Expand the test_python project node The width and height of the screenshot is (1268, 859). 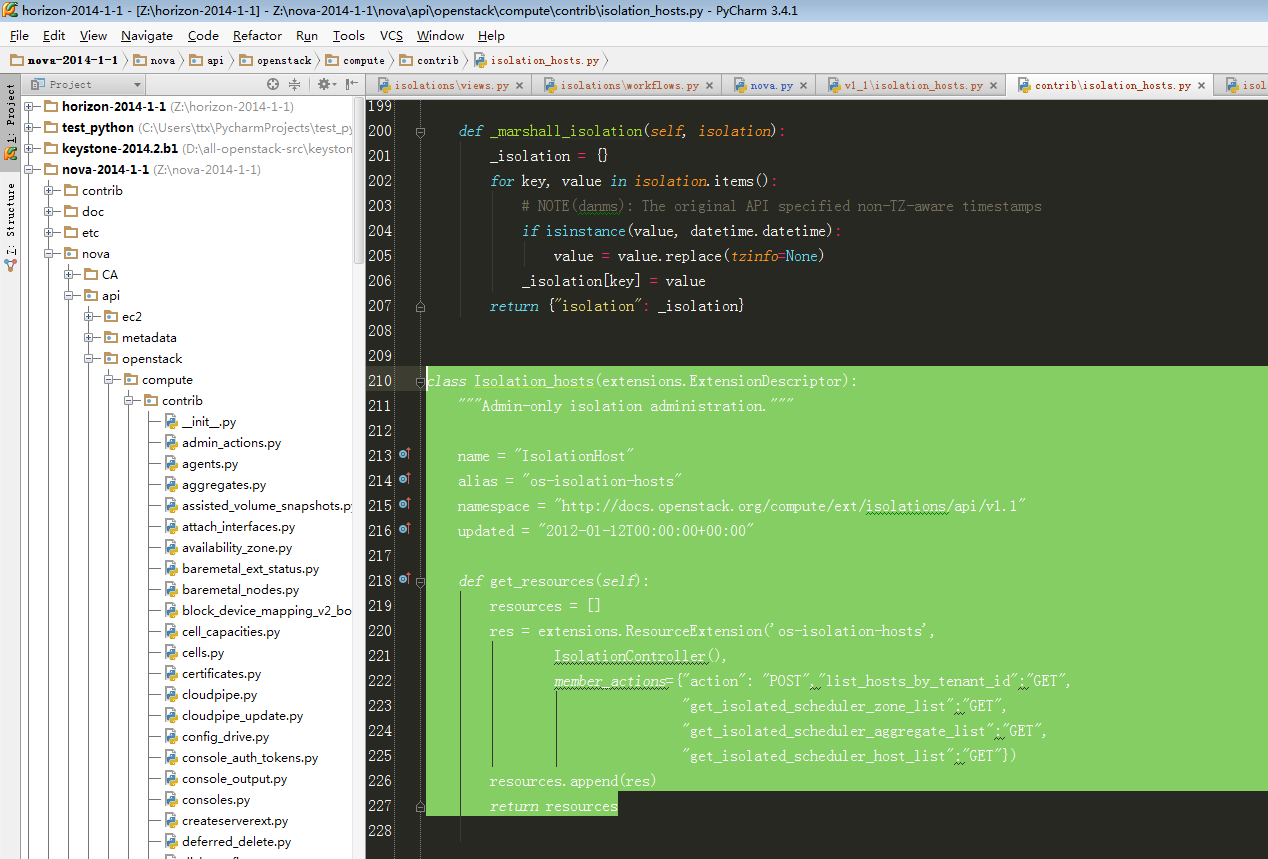click(30, 128)
